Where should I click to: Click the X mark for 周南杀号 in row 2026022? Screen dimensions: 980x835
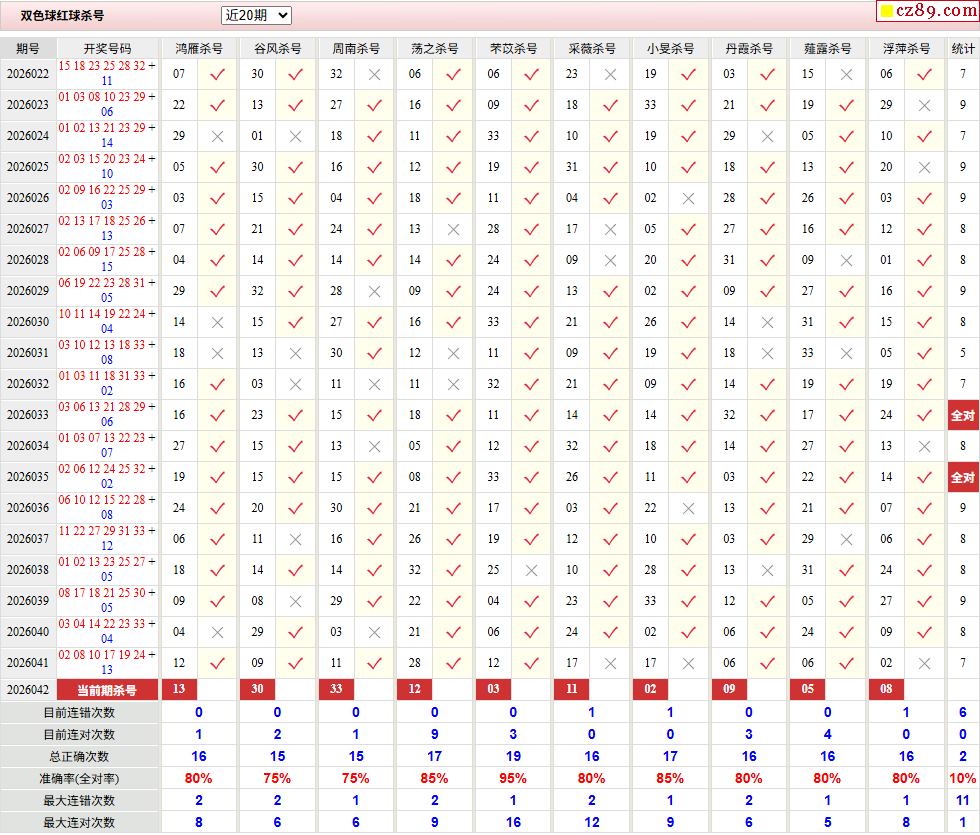(374, 74)
